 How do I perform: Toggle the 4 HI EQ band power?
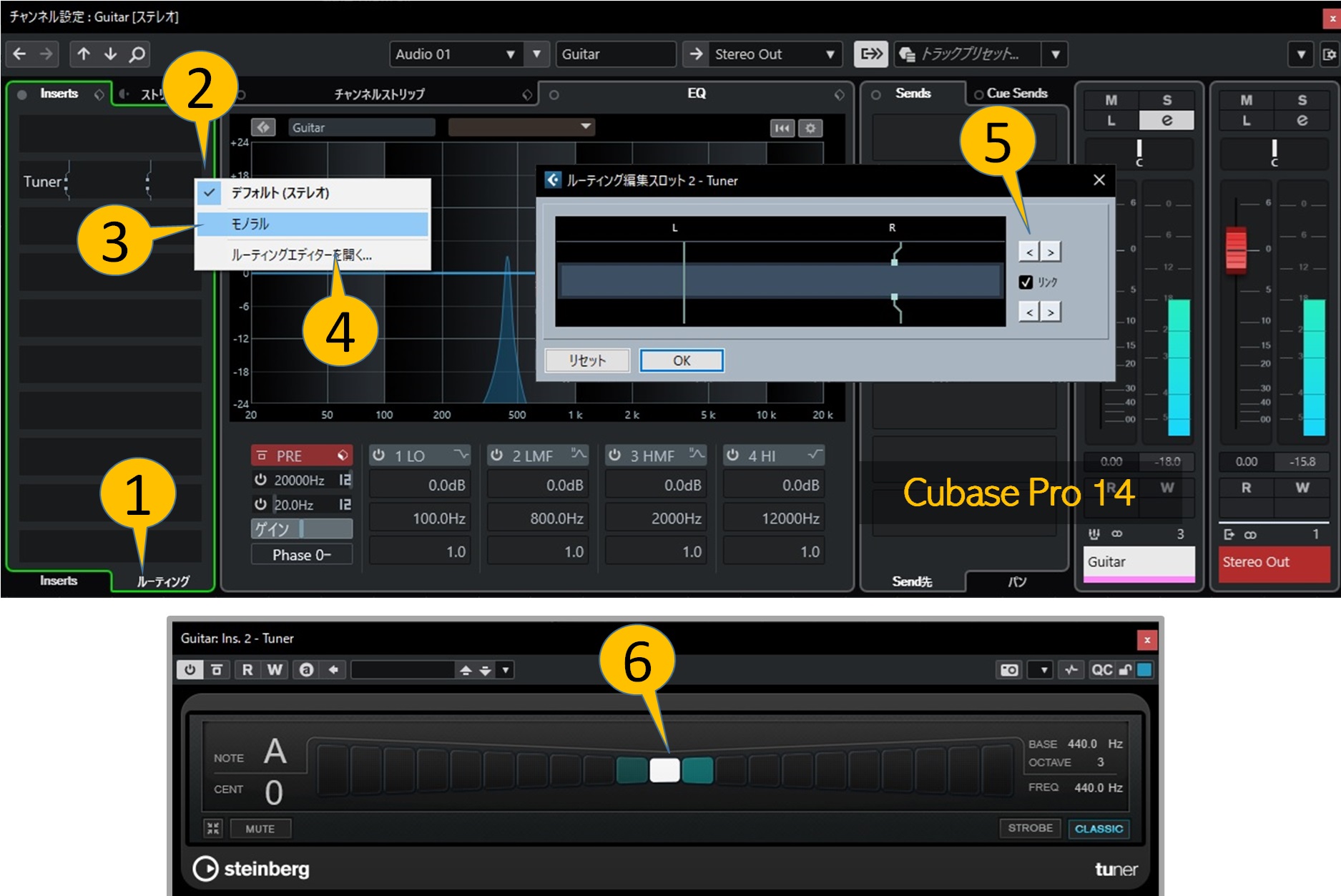tap(732, 456)
